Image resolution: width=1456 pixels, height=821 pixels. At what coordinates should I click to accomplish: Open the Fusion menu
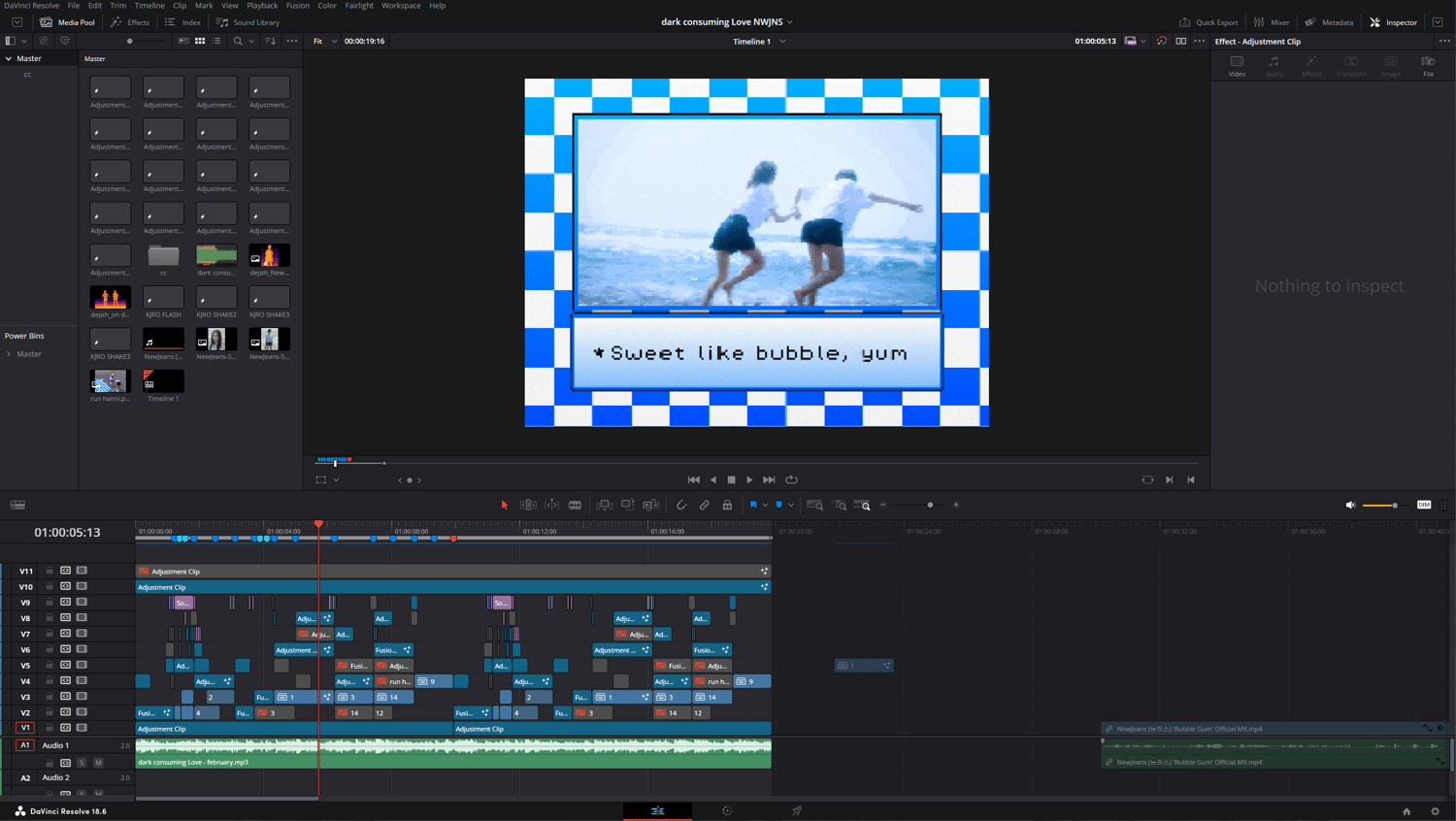point(298,6)
